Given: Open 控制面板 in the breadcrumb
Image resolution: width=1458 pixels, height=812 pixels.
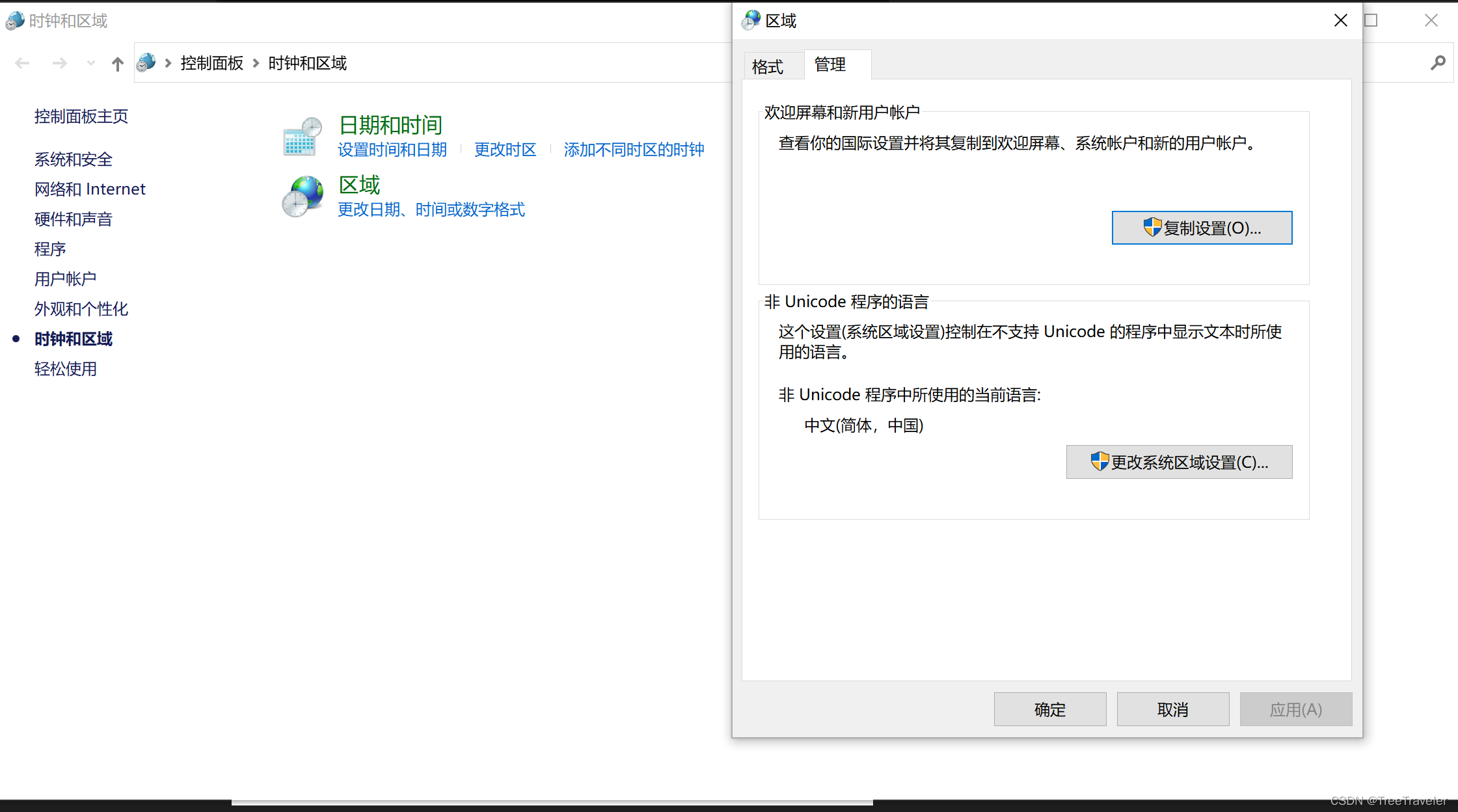Looking at the screenshot, I should tap(212, 63).
